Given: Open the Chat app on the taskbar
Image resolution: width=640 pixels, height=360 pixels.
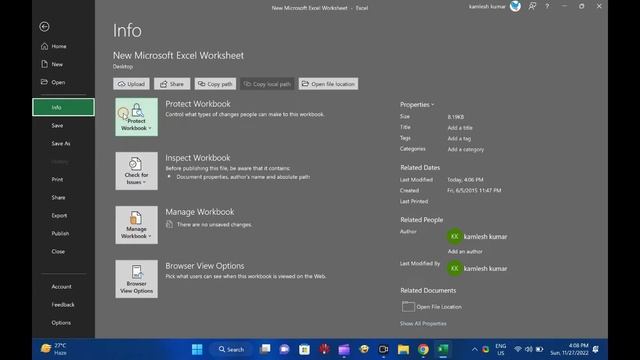Looking at the screenshot, I should 284,349.
